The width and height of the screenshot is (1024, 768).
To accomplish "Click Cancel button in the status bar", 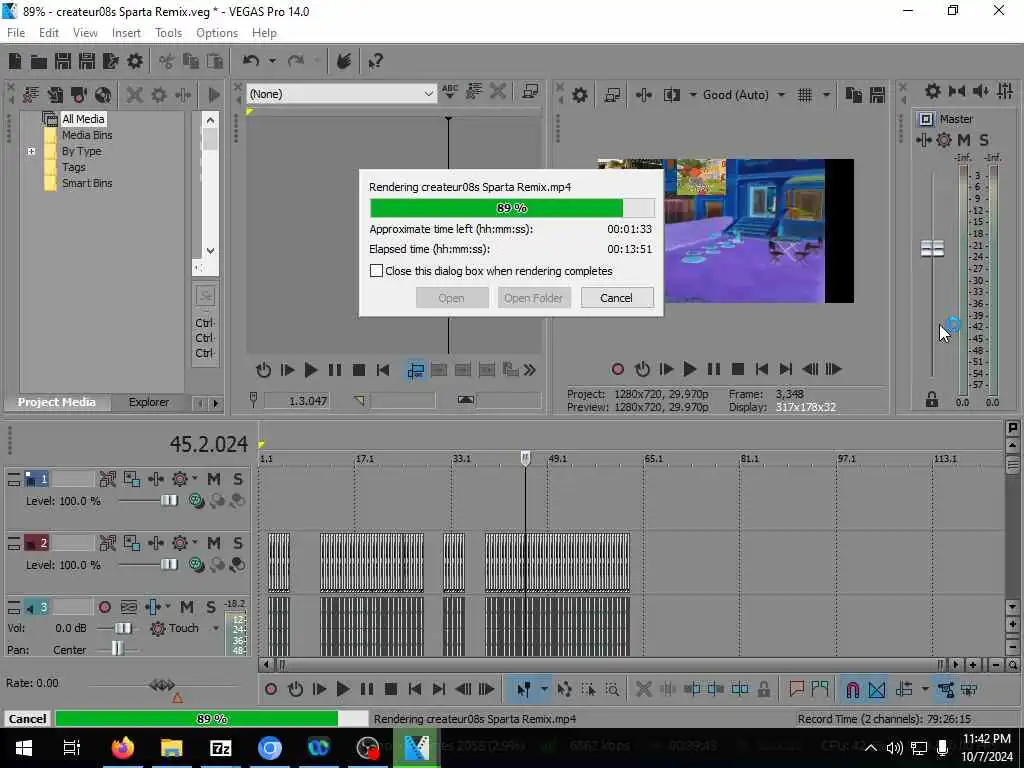I will pyautogui.click(x=27, y=719).
